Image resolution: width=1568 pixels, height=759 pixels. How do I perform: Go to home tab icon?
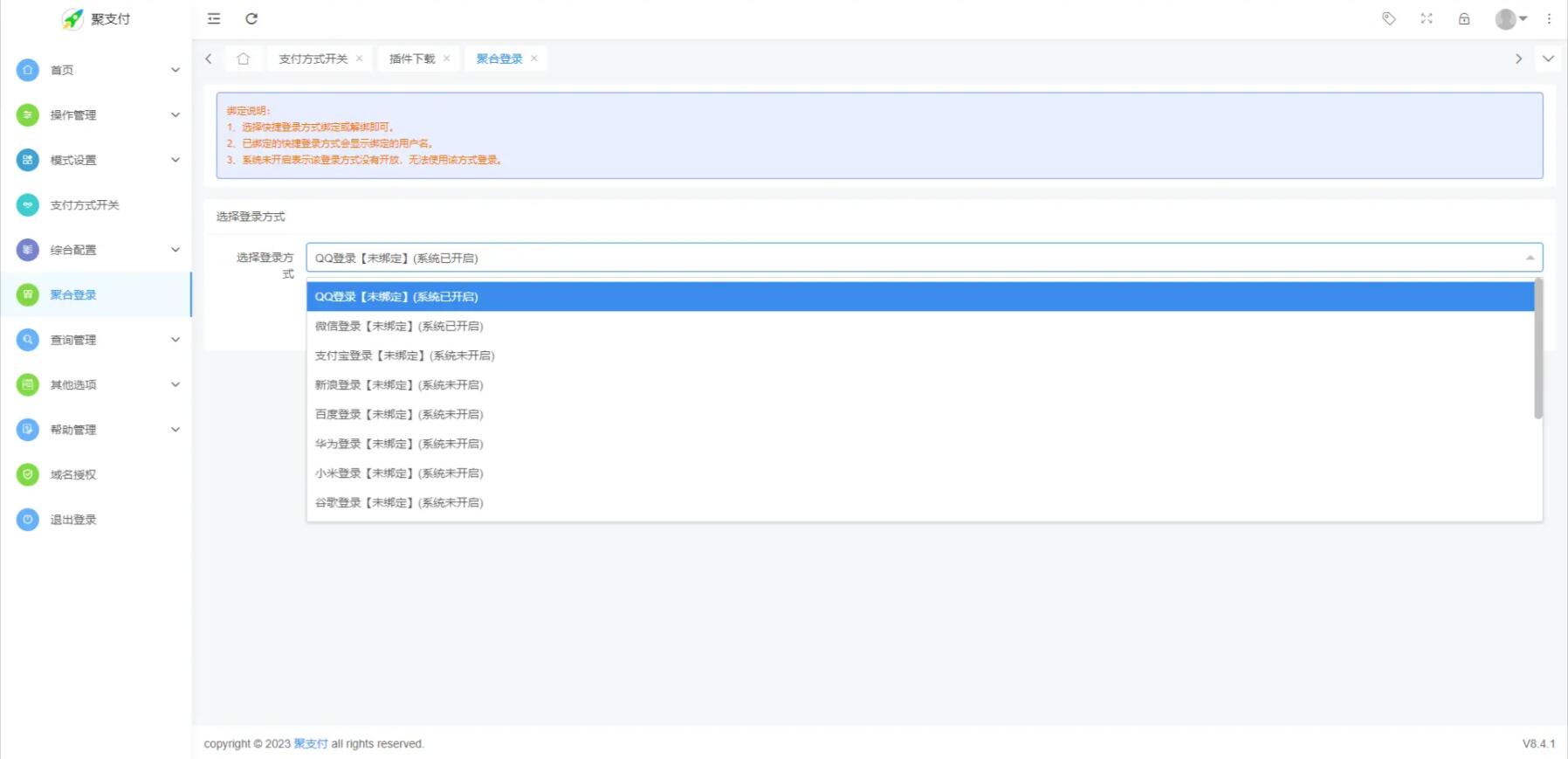pyautogui.click(x=244, y=59)
